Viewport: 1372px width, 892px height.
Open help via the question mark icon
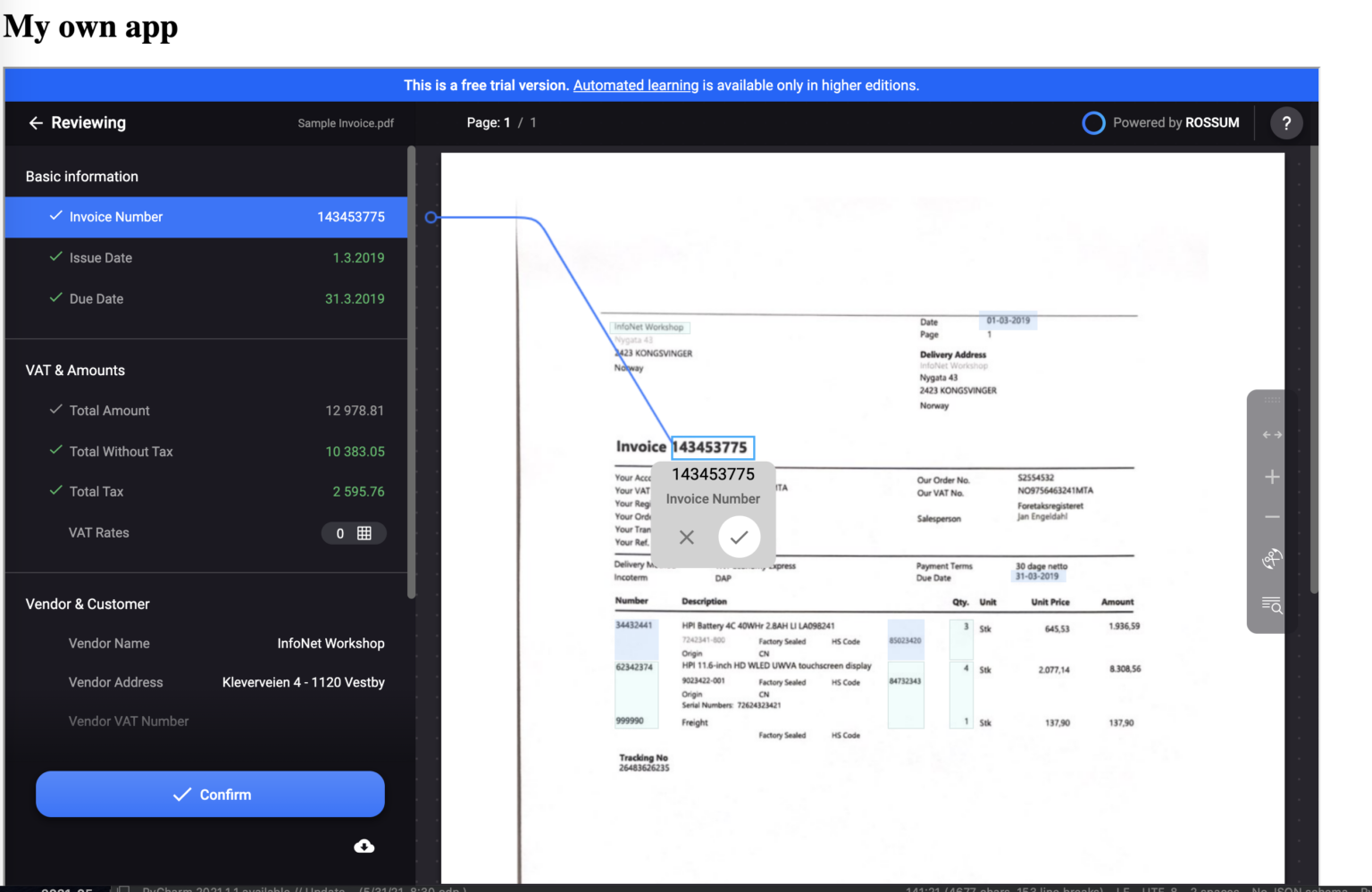(1286, 122)
